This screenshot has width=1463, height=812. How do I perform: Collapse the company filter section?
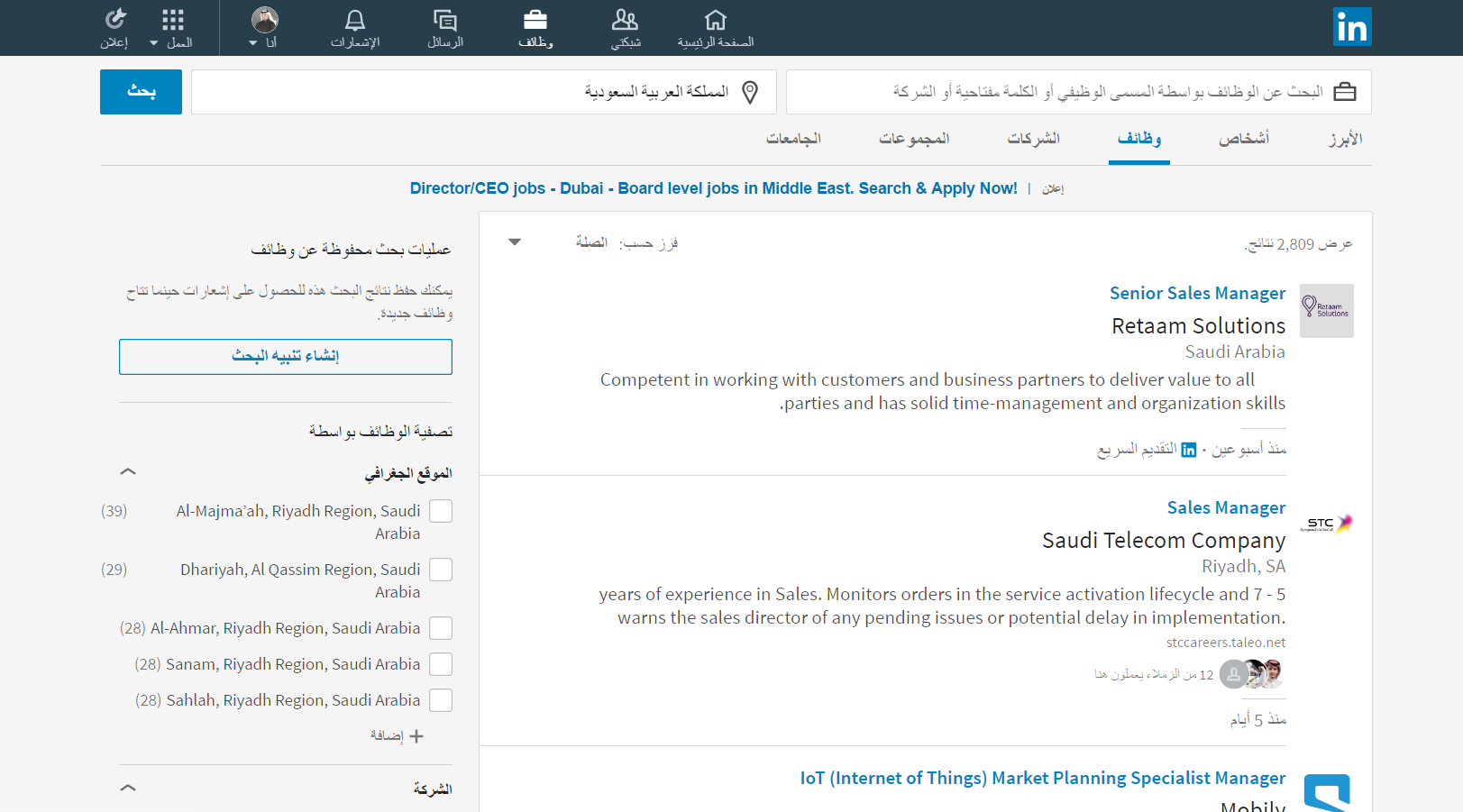128,788
